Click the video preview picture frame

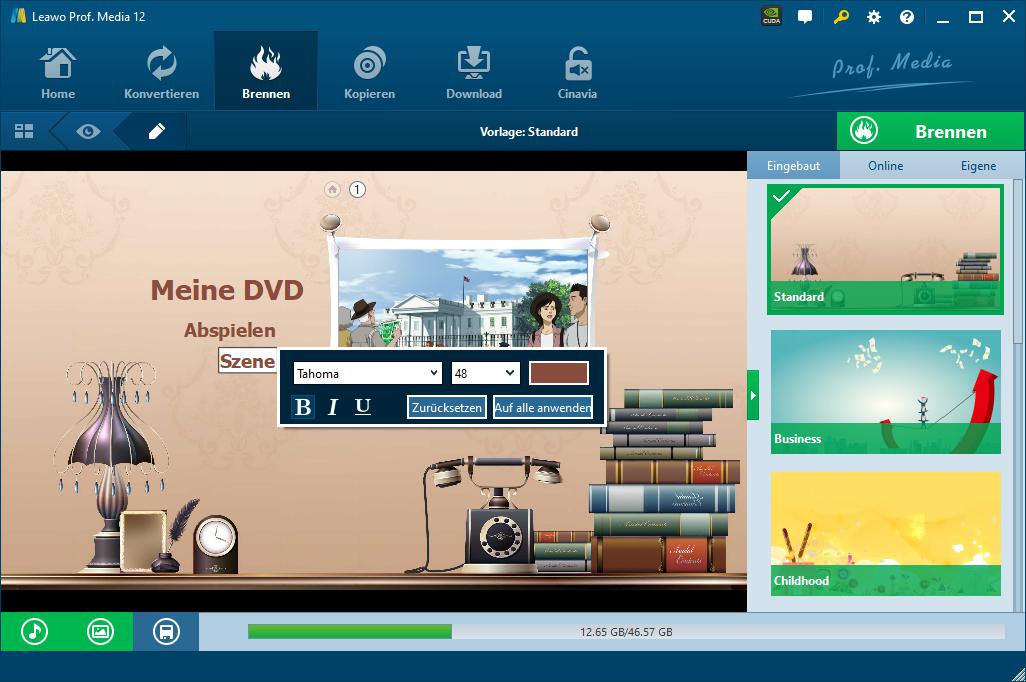click(464, 295)
